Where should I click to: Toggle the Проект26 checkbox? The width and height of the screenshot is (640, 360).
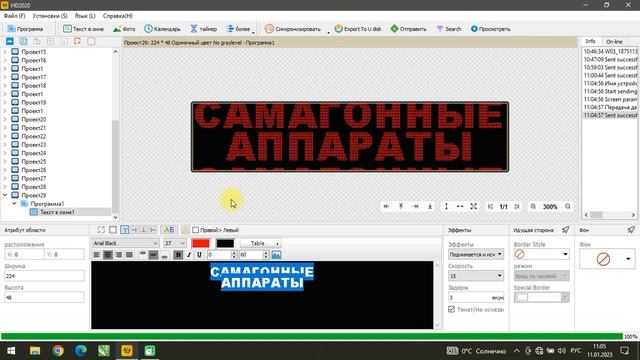[15, 170]
